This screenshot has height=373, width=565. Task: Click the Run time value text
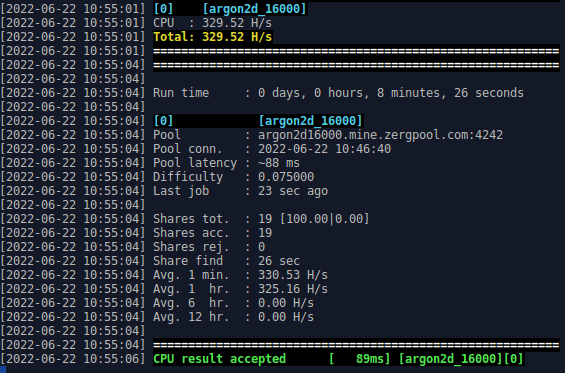pos(391,93)
